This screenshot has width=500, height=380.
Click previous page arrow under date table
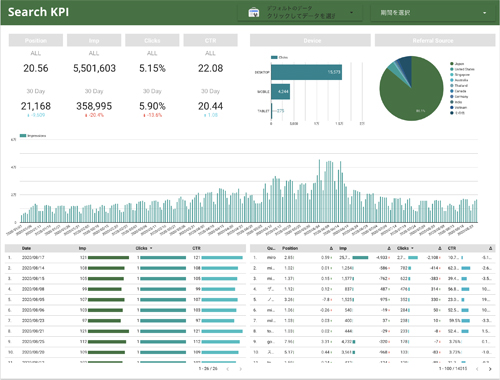click(x=228, y=369)
